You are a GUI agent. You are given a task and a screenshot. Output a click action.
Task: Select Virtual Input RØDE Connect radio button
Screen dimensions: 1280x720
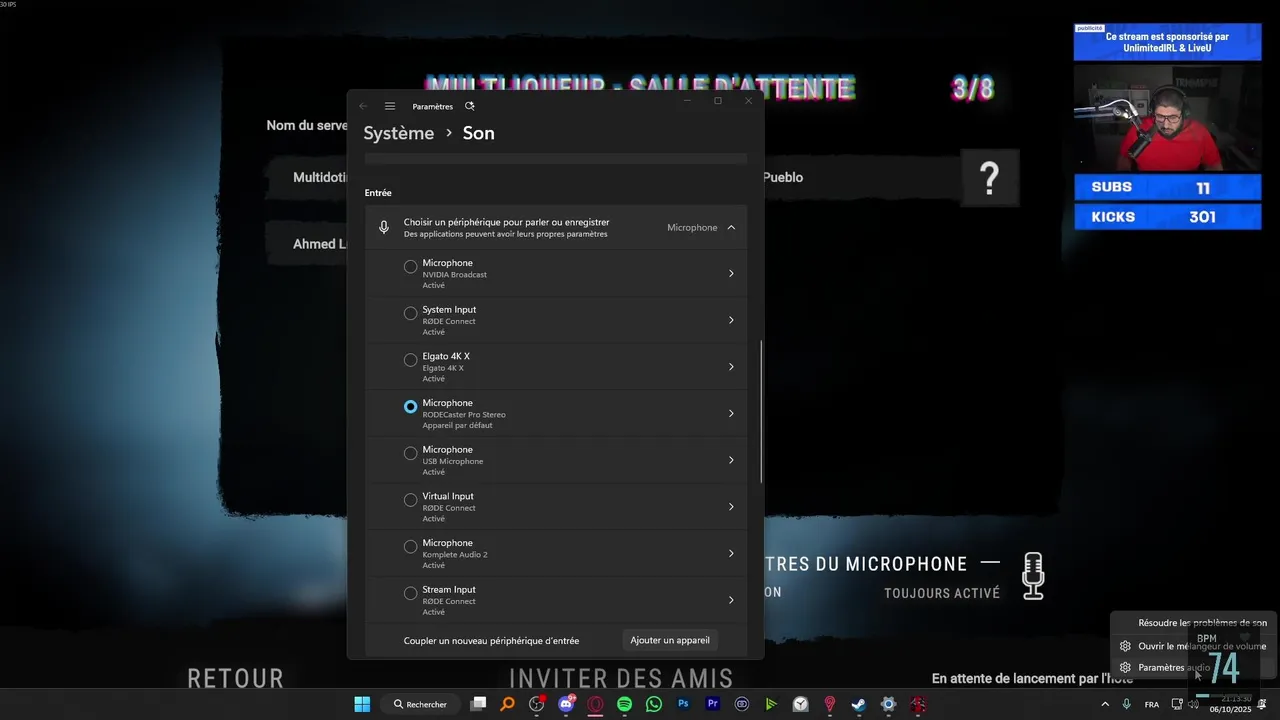click(x=410, y=500)
